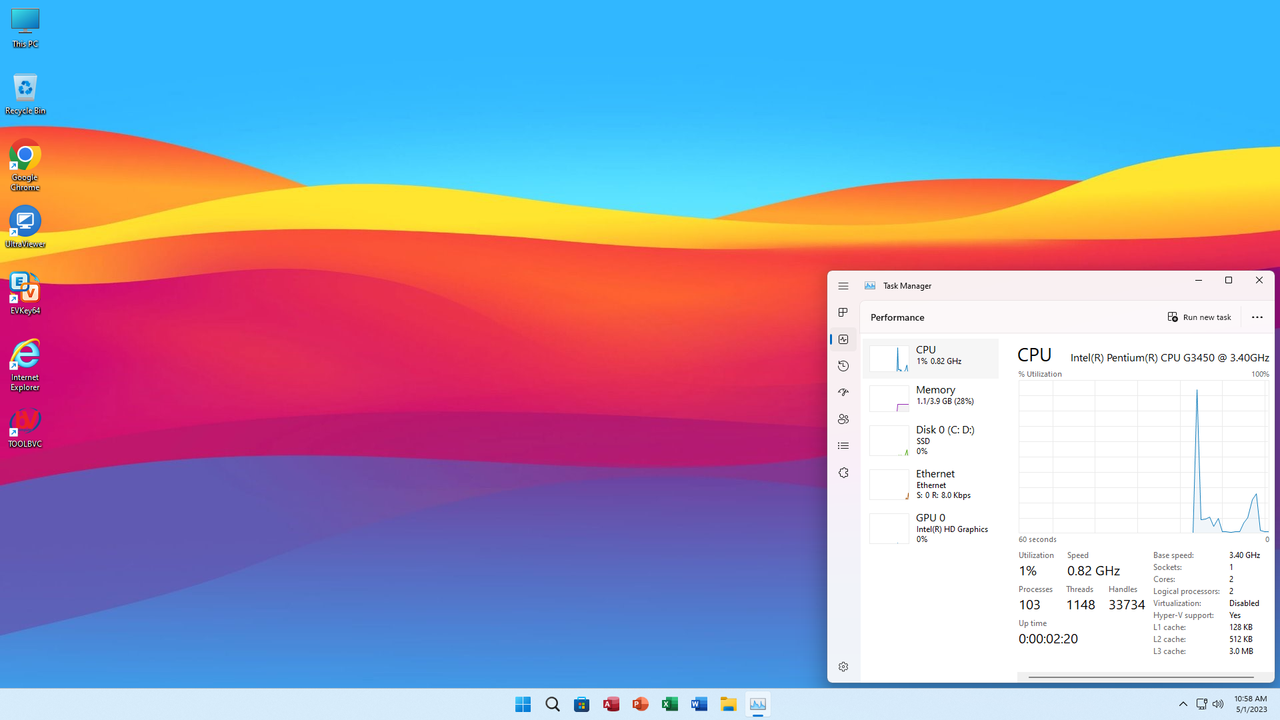
Task: Select TOOLBVC desktop shortcut
Action: coord(25,427)
